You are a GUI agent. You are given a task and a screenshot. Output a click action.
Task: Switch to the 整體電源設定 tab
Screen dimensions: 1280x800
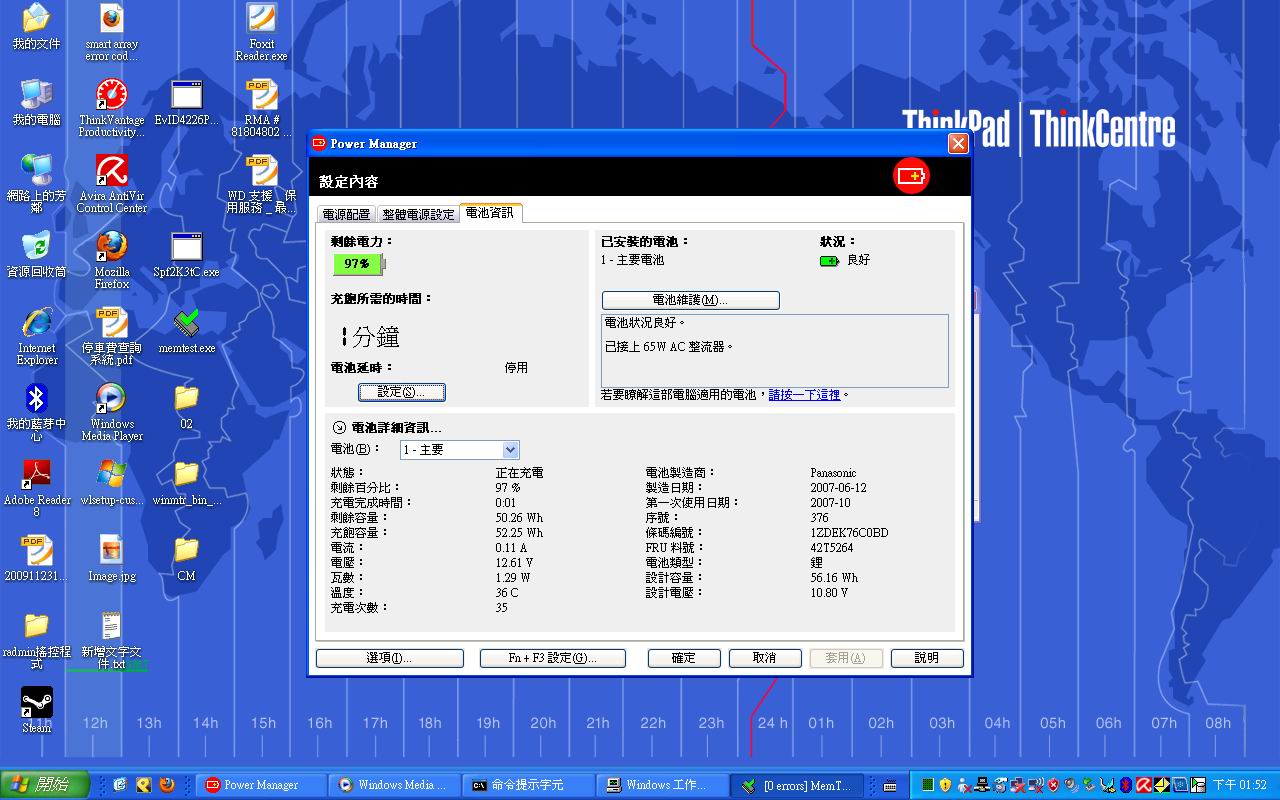(x=418, y=213)
